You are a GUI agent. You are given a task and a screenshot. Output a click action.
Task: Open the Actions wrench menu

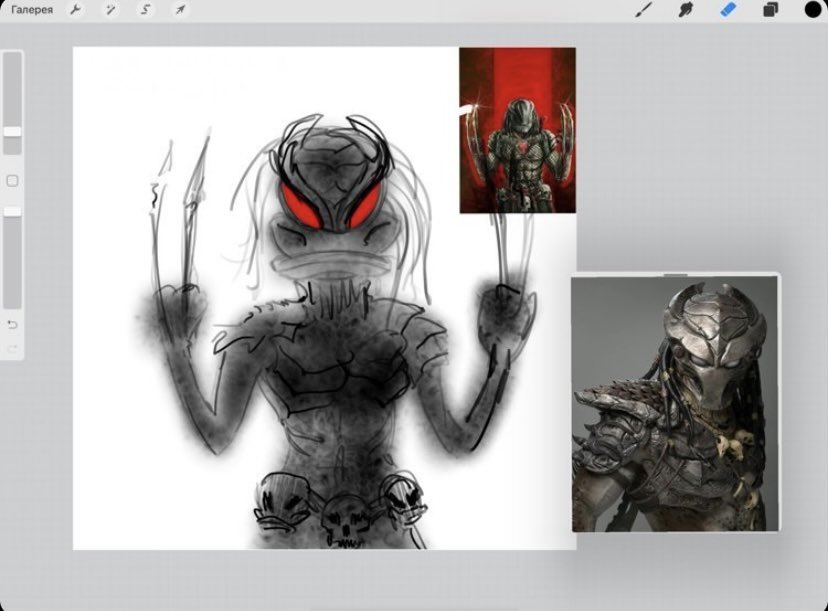pos(76,10)
